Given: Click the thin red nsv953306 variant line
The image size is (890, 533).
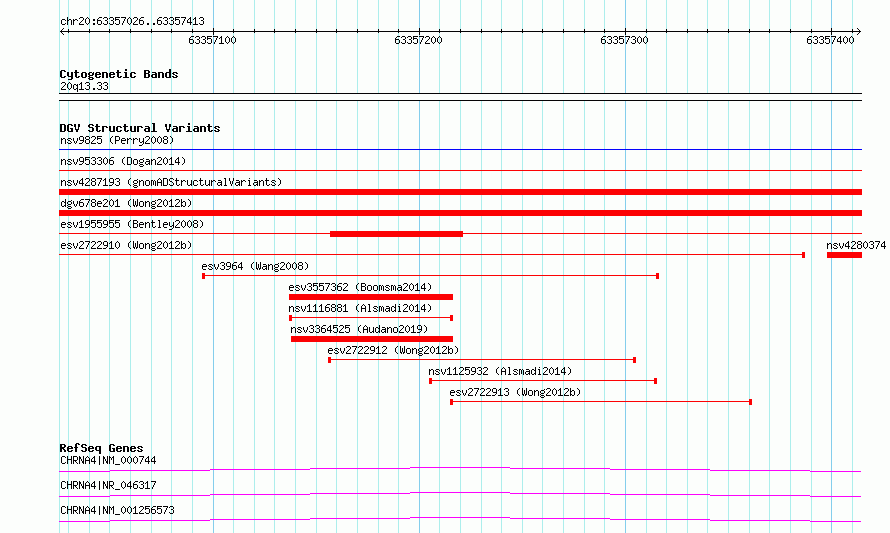Looking at the screenshot, I should click(x=460, y=170).
